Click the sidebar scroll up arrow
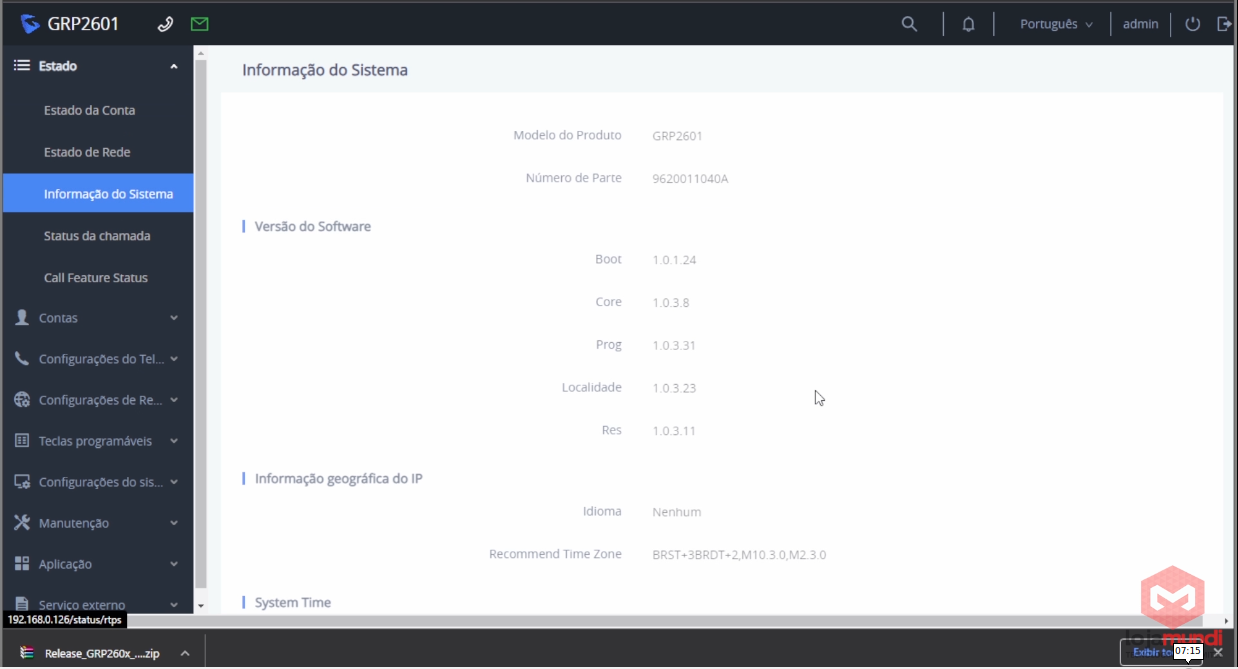1238x669 pixels. (x=200, y=52)
